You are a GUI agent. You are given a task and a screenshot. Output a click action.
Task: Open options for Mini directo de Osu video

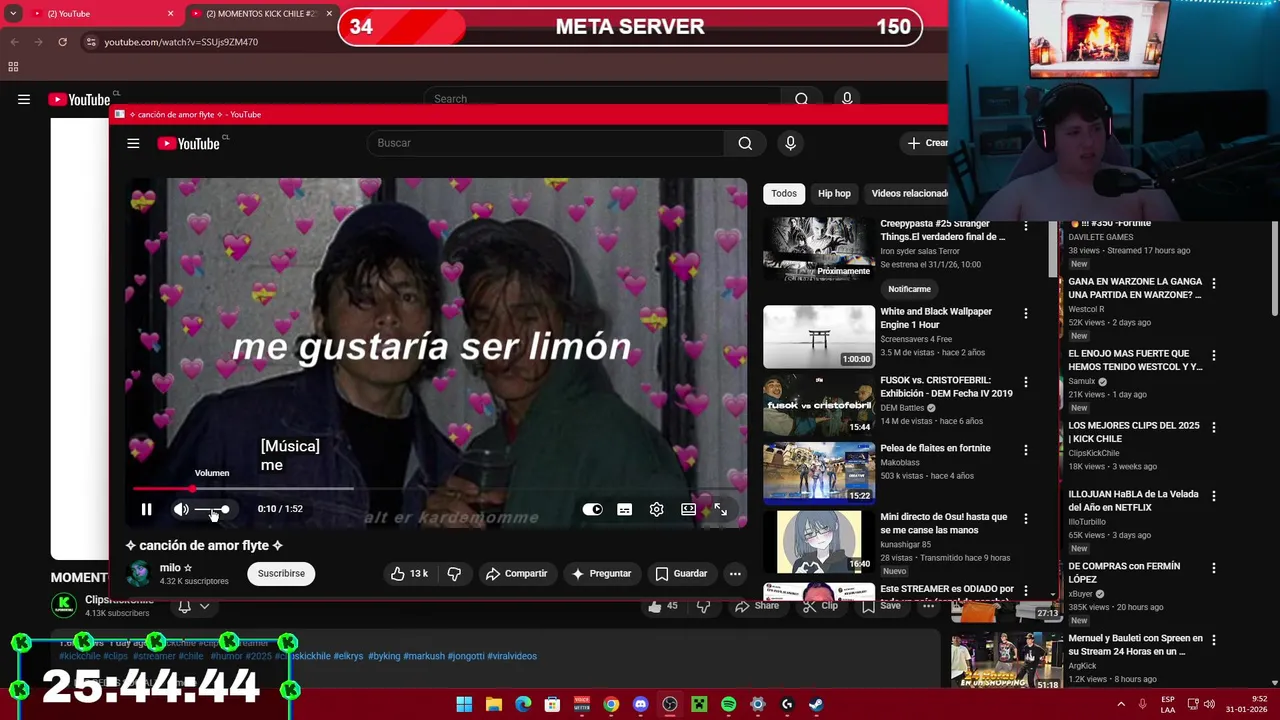(1025, 519)
